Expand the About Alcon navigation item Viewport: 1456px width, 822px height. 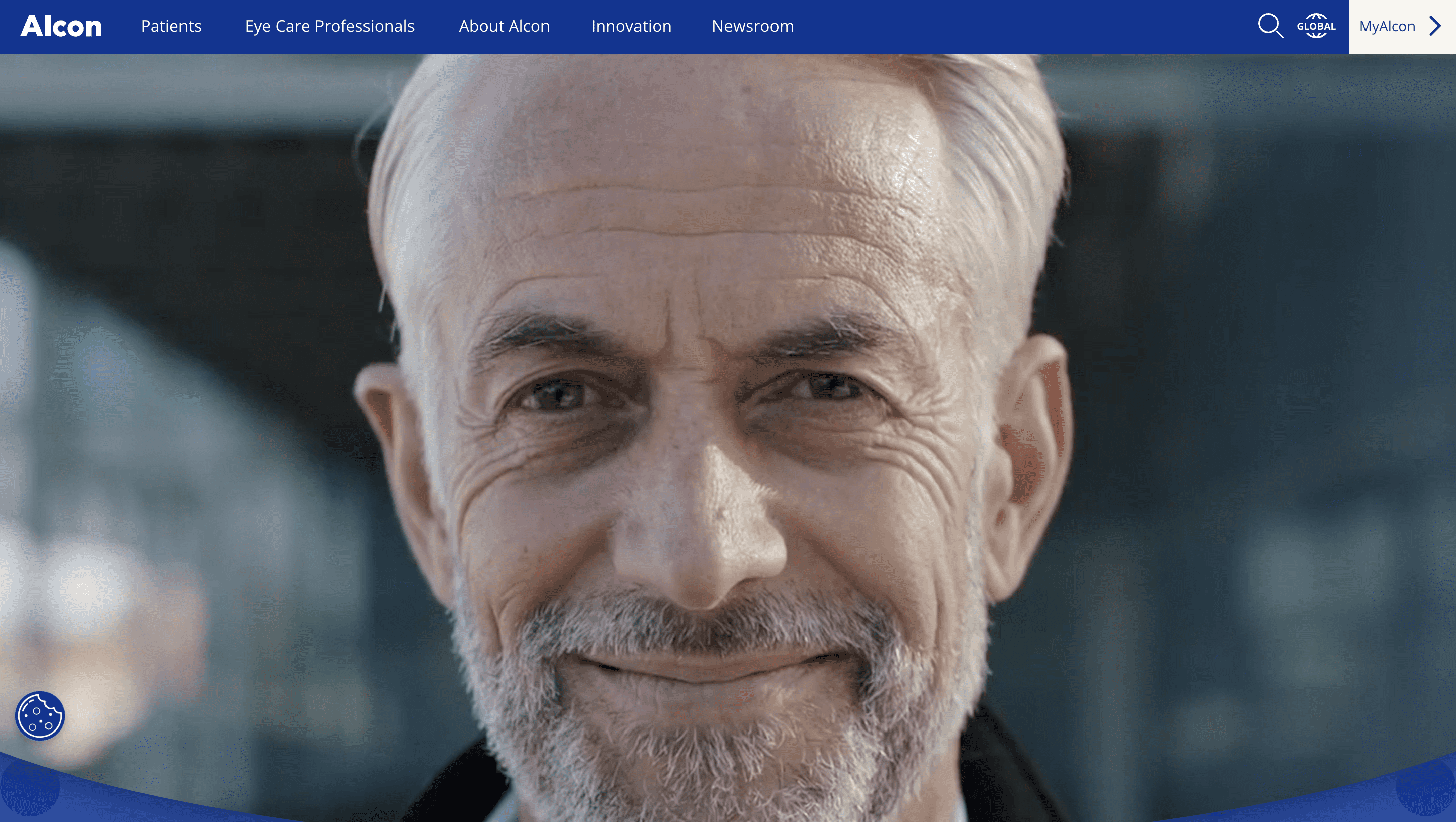point(504,26)
